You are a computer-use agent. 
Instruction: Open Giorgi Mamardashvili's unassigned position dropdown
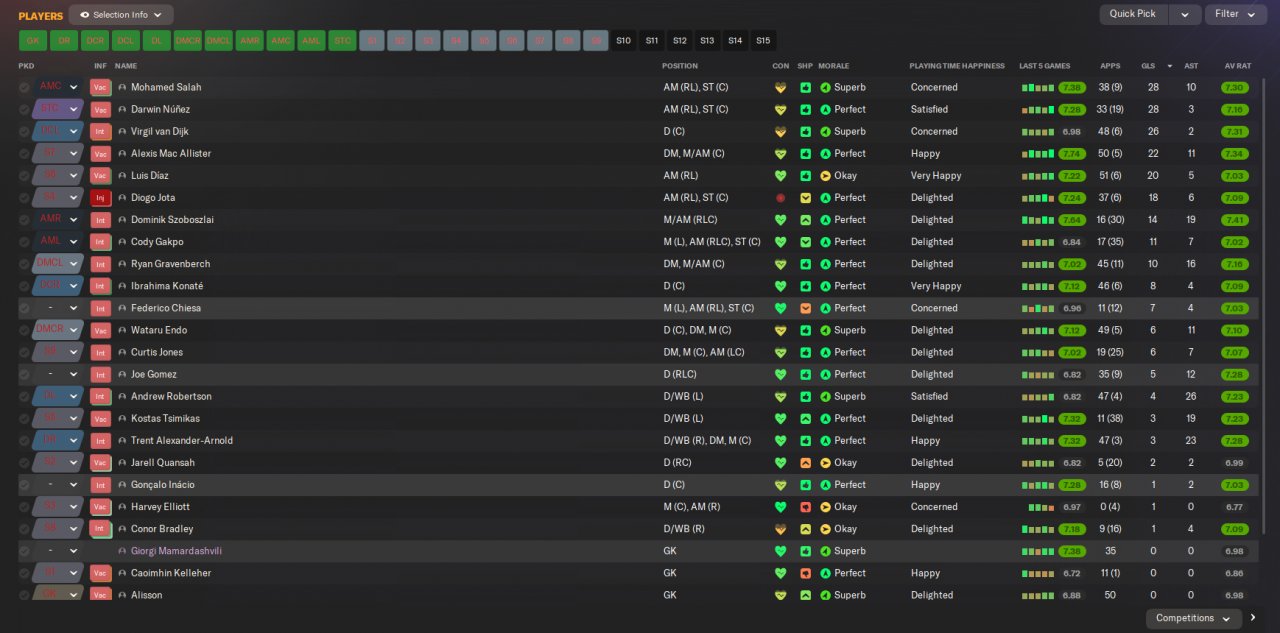[x=58, y=551]
